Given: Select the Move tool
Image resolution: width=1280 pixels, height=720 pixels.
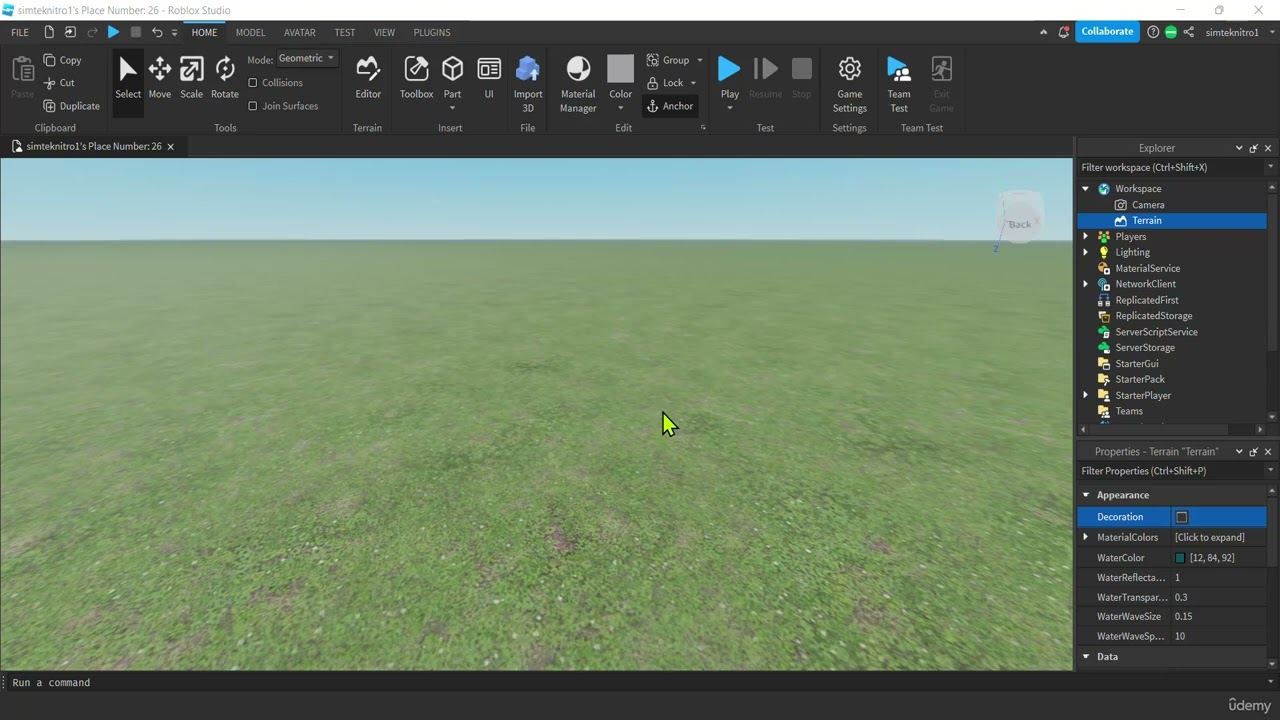Looking at the screenshot, I should point(159,78).
